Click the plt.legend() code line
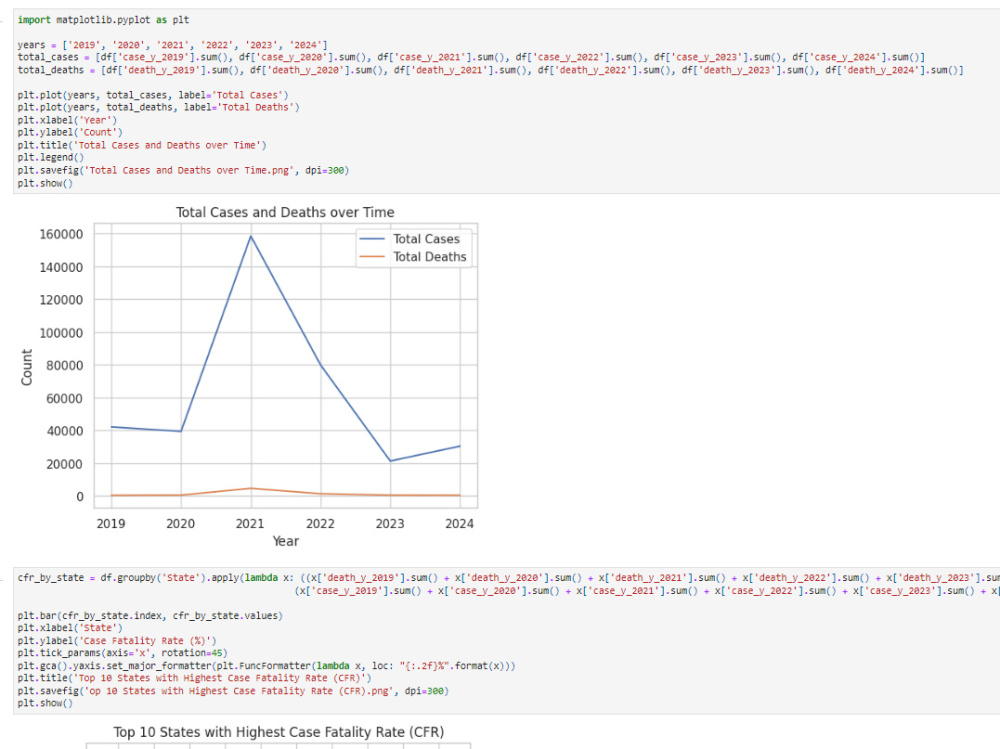The width and height of the screenshot is (1000, 749). tap(50, 158)
